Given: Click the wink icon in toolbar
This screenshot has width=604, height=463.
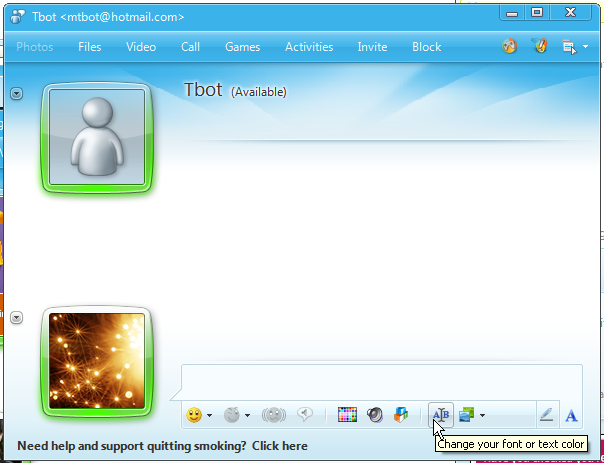Looking at the screenshot, I should 231,415.
